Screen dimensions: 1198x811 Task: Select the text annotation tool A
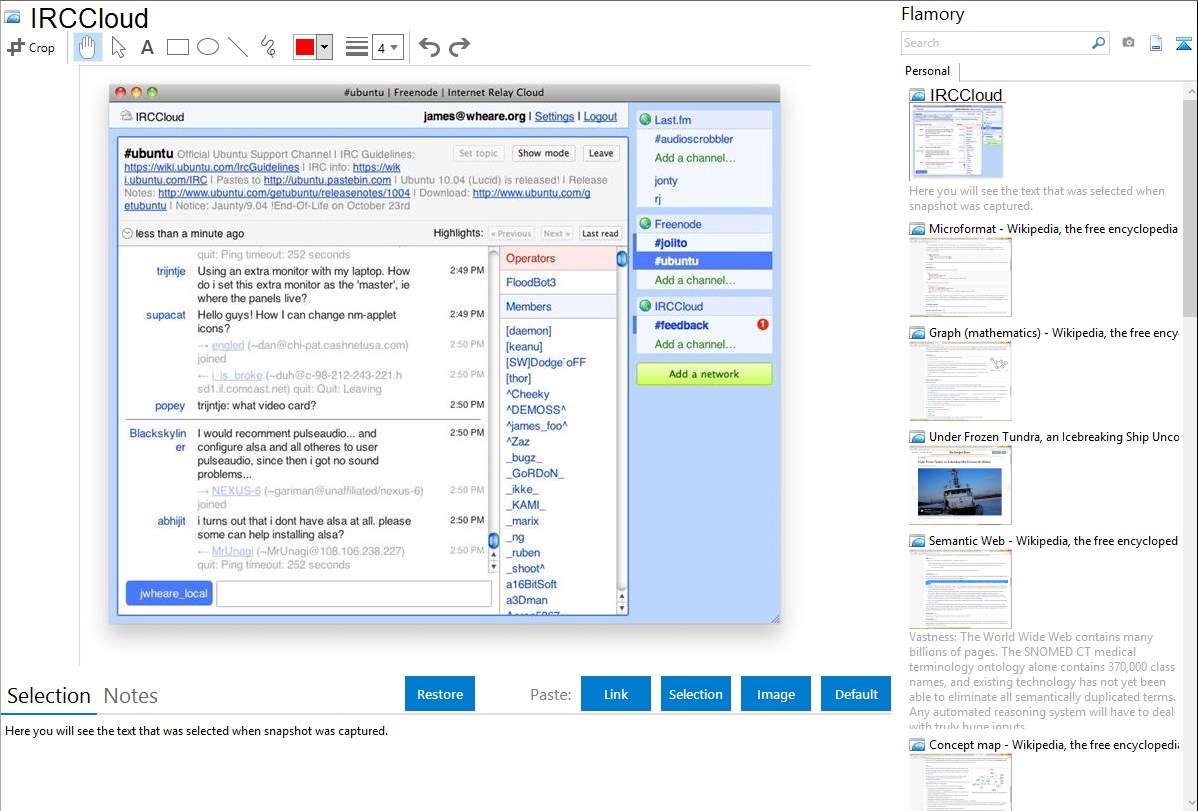click(x=147, y=47)
